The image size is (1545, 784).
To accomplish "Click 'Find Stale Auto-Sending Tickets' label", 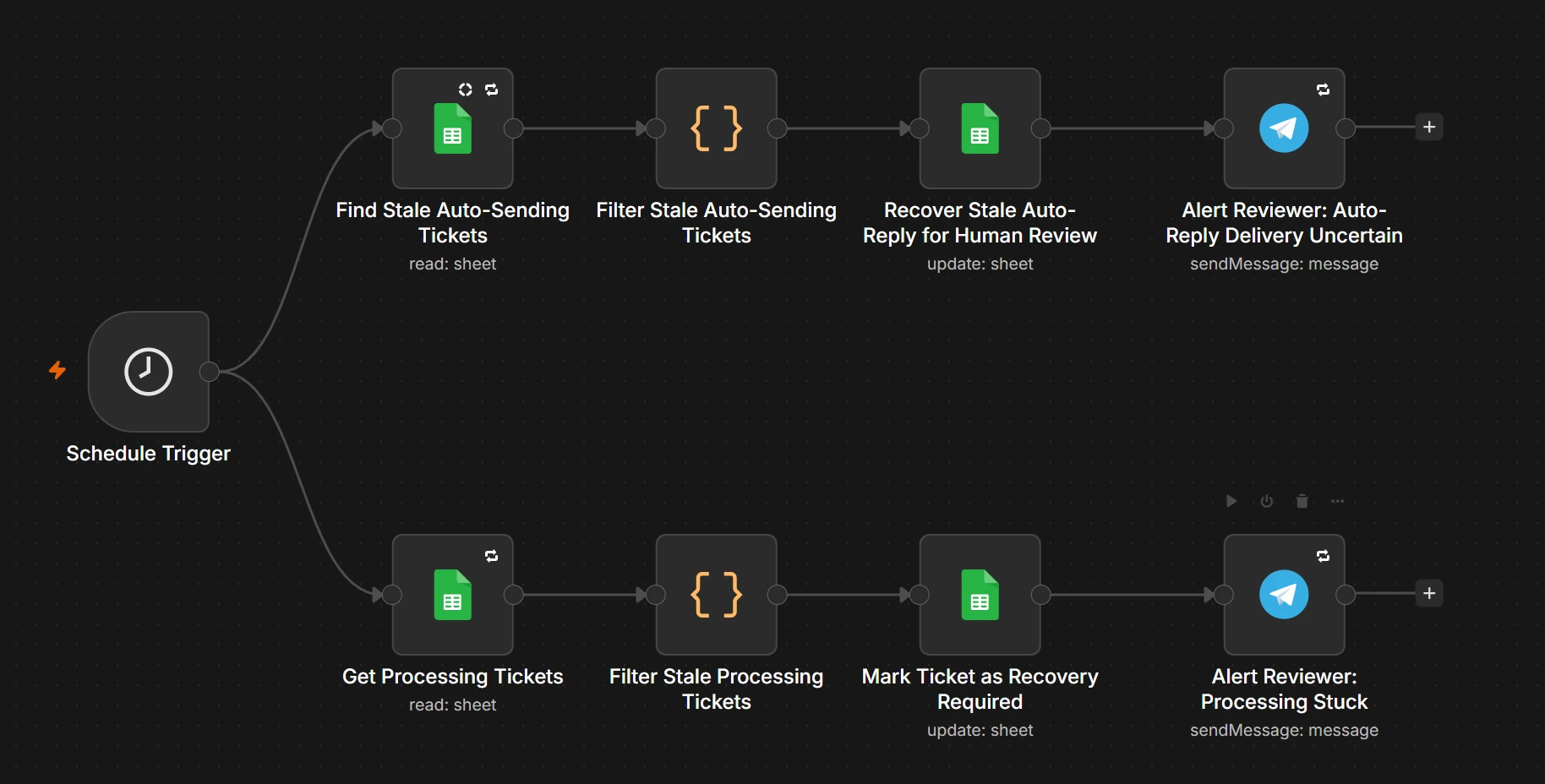I will click(453, 223).
